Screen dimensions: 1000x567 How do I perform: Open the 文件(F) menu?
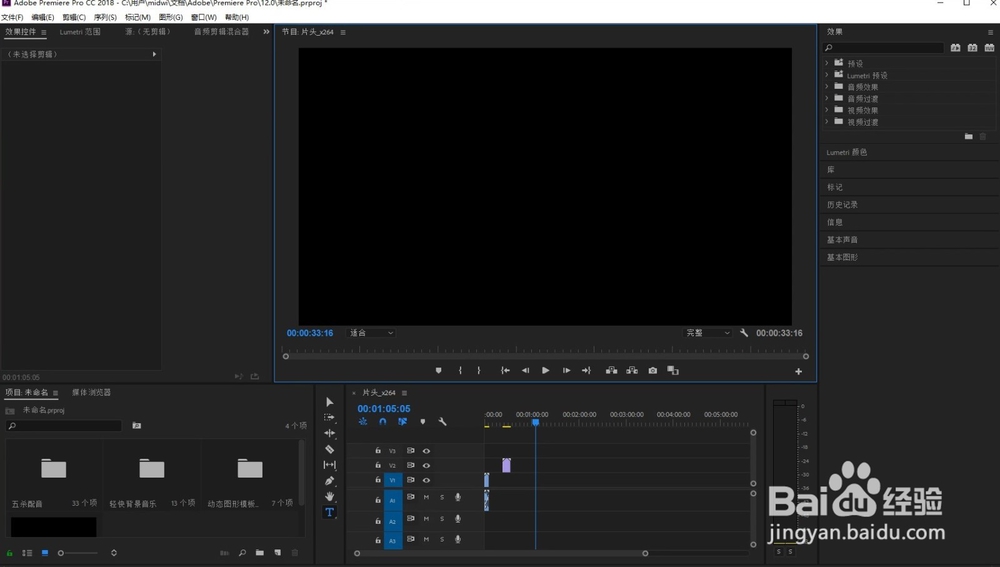pyautogui.click(x=12, y=17)
